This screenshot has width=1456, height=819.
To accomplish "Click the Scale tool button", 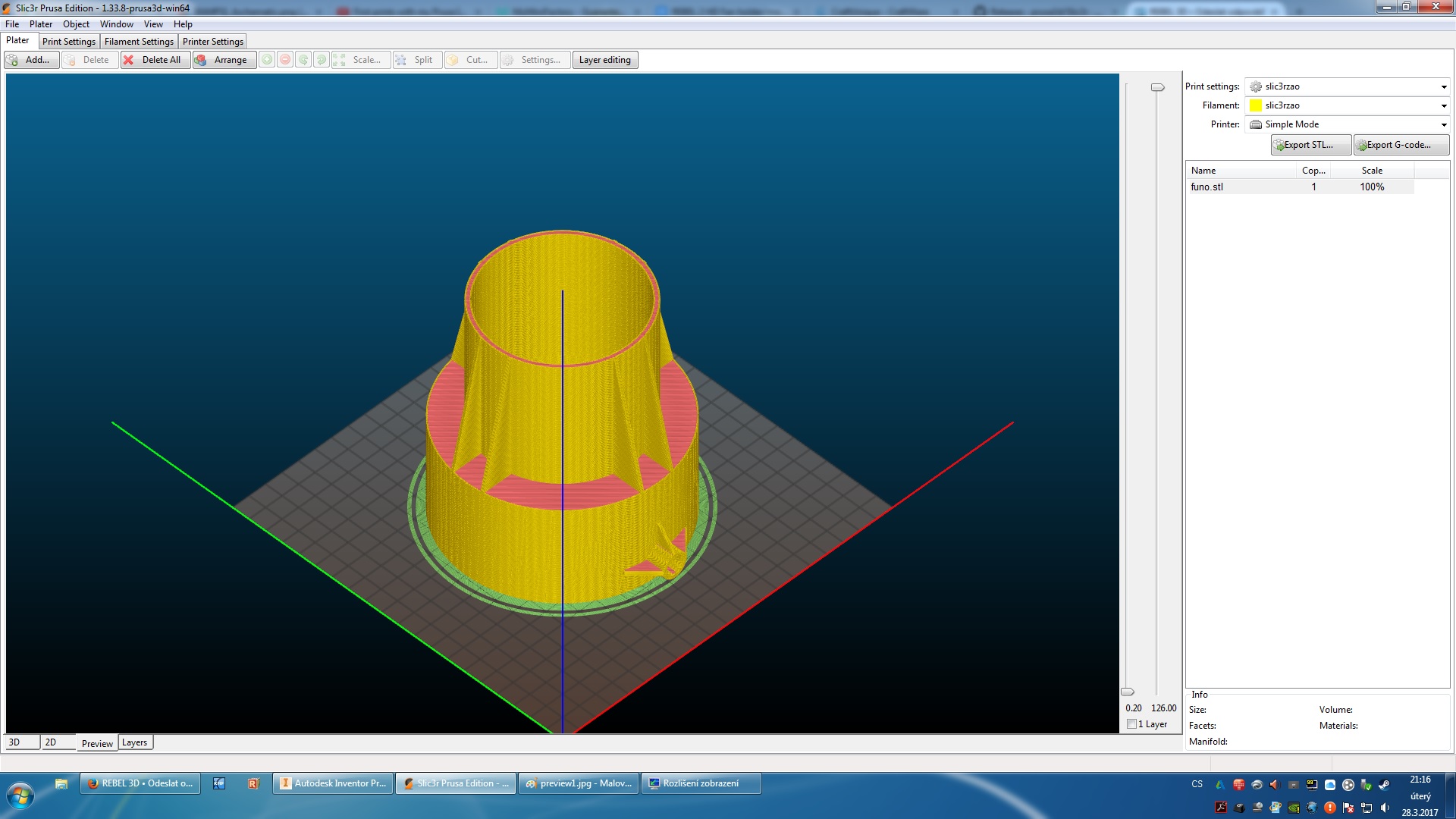I will [x=360, y=60].
